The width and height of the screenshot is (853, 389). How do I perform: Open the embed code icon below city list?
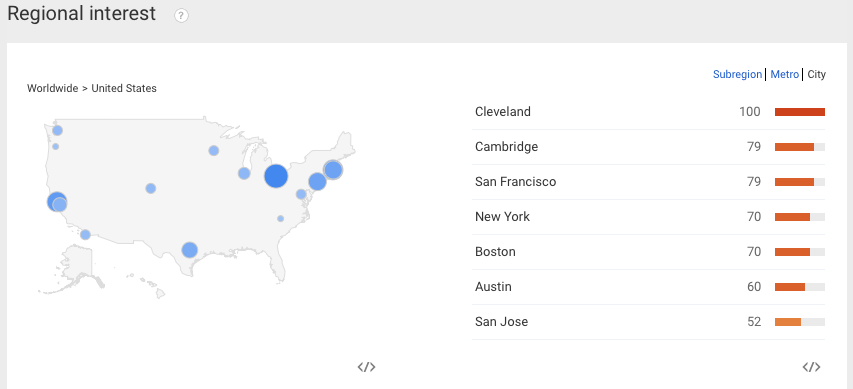coord(811,367)
